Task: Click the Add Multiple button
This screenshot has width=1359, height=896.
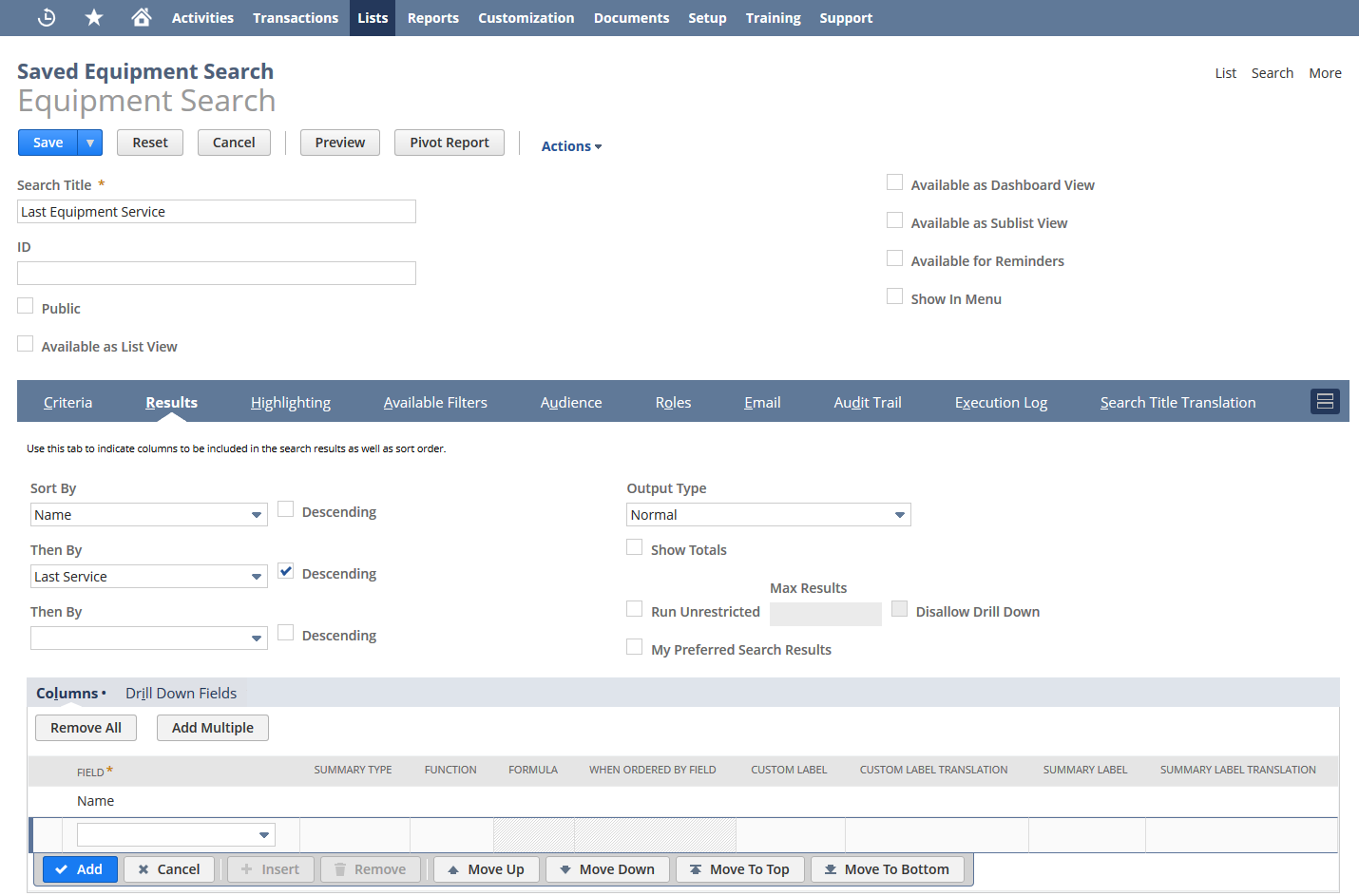Action: click(x=213, y=728)
